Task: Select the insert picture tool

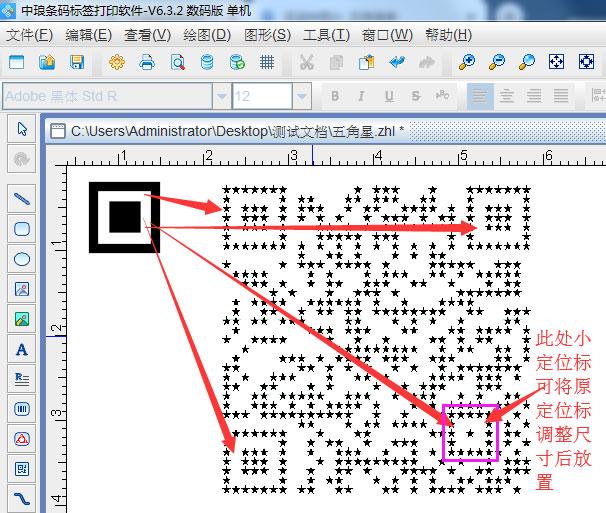Action: (22, 289)
